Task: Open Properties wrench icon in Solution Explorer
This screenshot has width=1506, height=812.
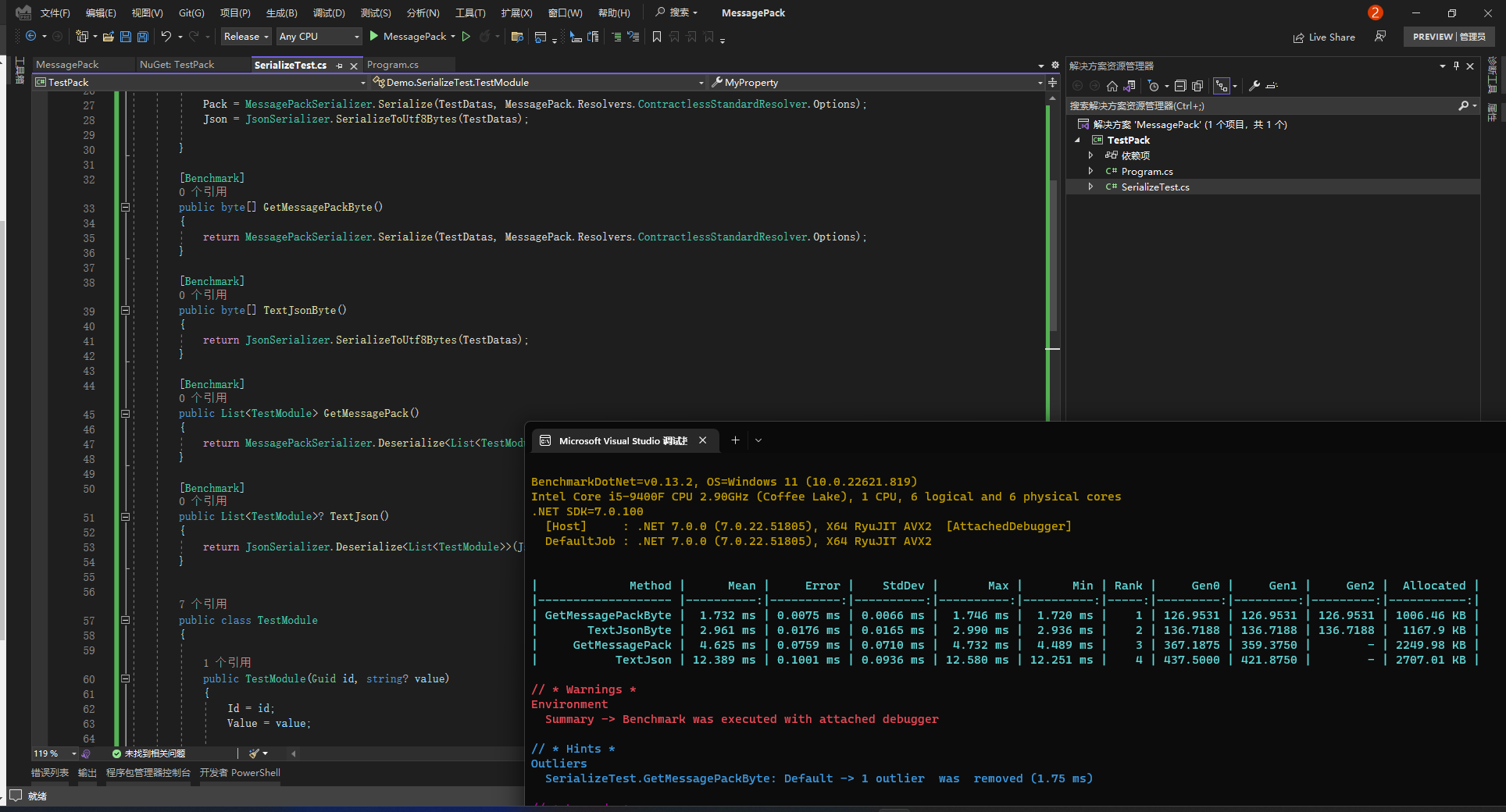Action: tap(1254, 86)
